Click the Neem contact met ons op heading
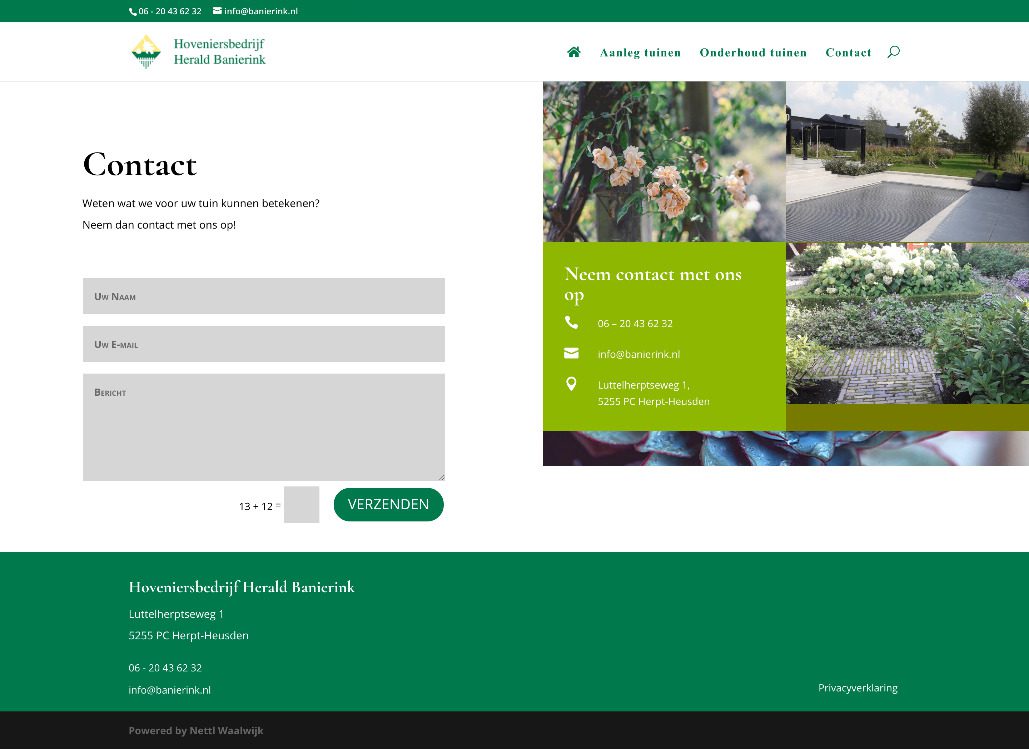This screenshot has height=750, width=1029. coord(653,284)
